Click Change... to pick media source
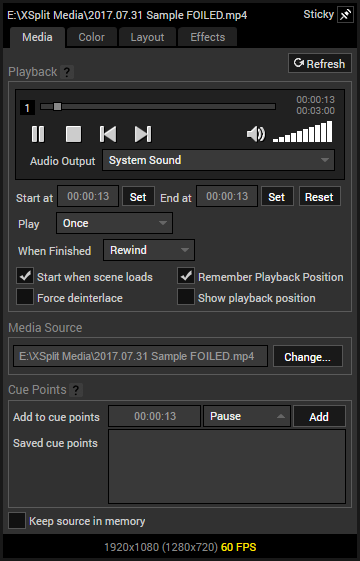 point(308,356)
